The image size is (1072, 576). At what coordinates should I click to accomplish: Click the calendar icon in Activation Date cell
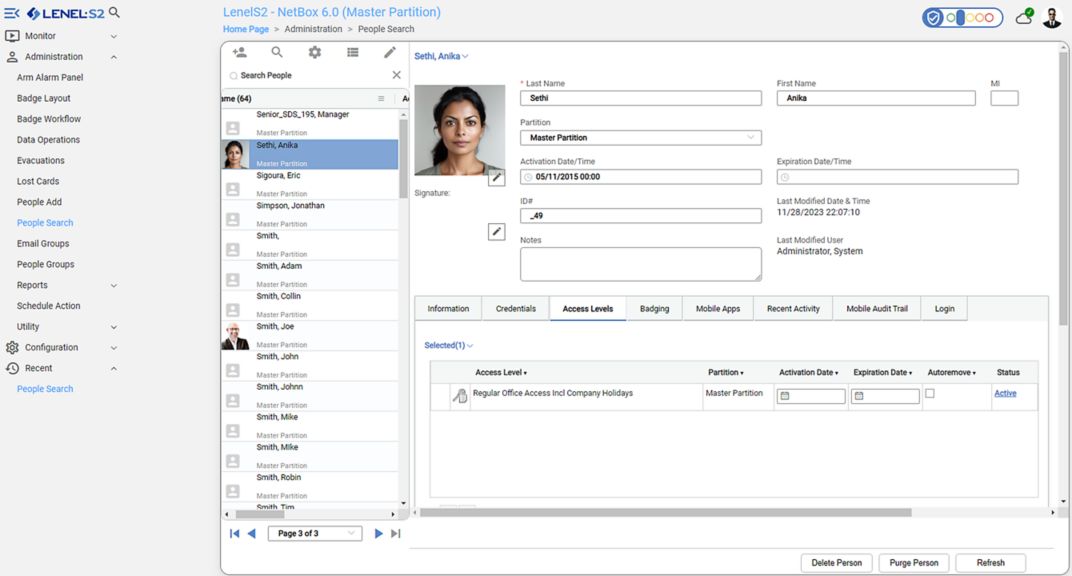point(785,396)
